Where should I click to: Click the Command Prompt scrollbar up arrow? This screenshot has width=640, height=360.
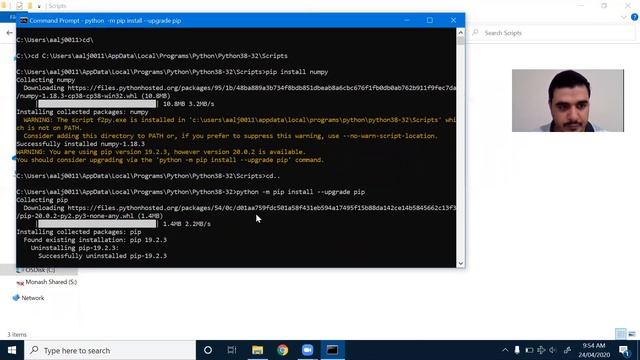[460, 32]
